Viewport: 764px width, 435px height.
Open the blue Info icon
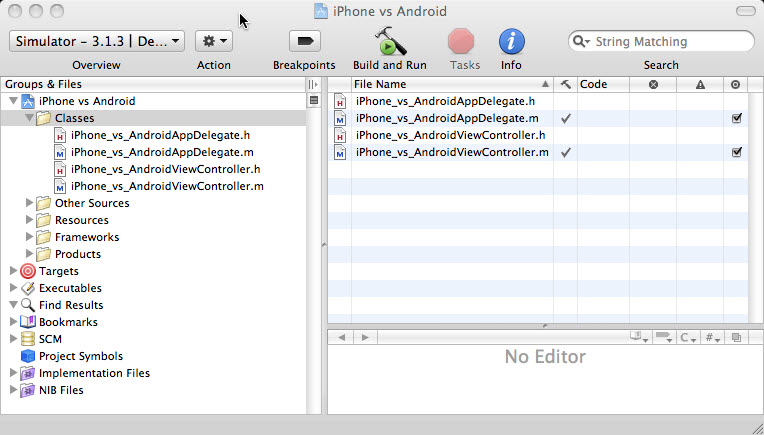tap(512, 41)
